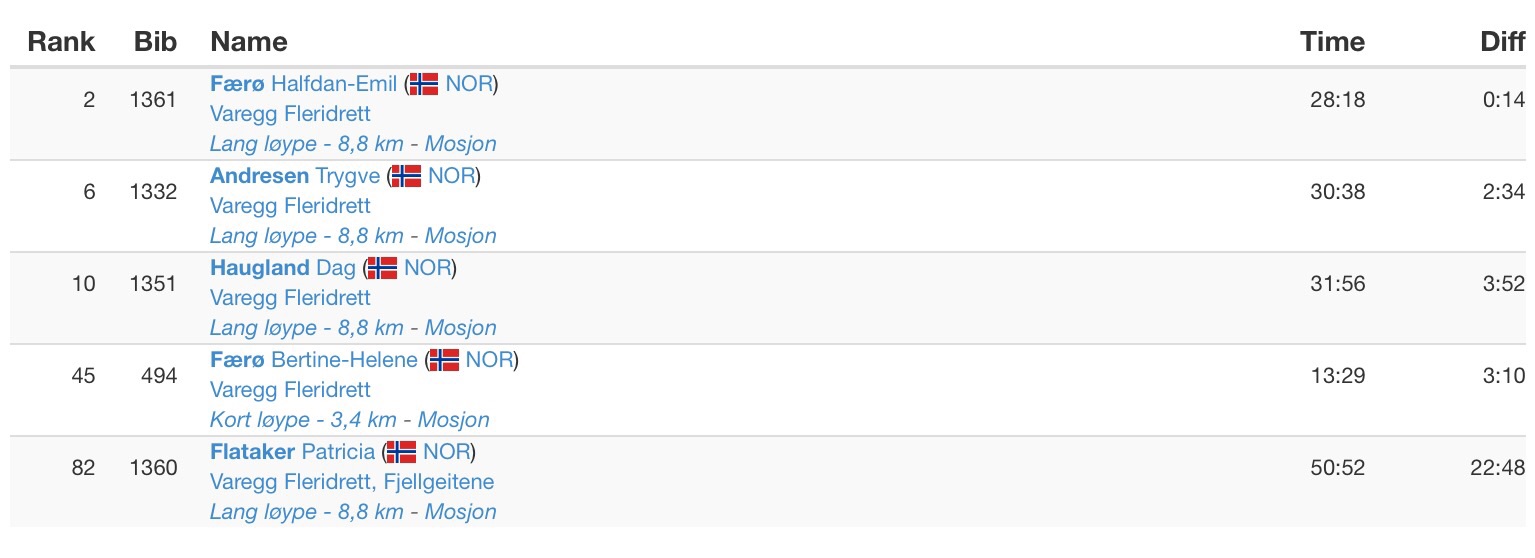Screen dimensions: 1535x558
Task: Click the Rank column header
Action: (61, 42)
